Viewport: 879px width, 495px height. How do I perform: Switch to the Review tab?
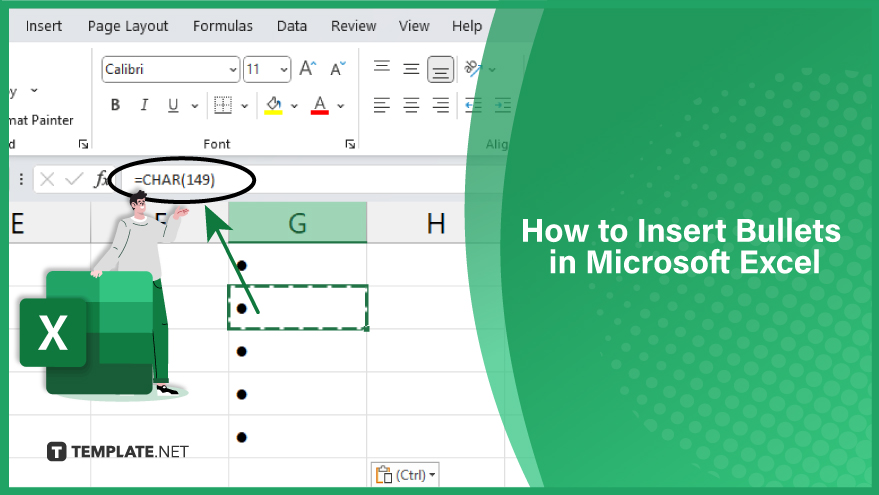[x=353, y=26]
